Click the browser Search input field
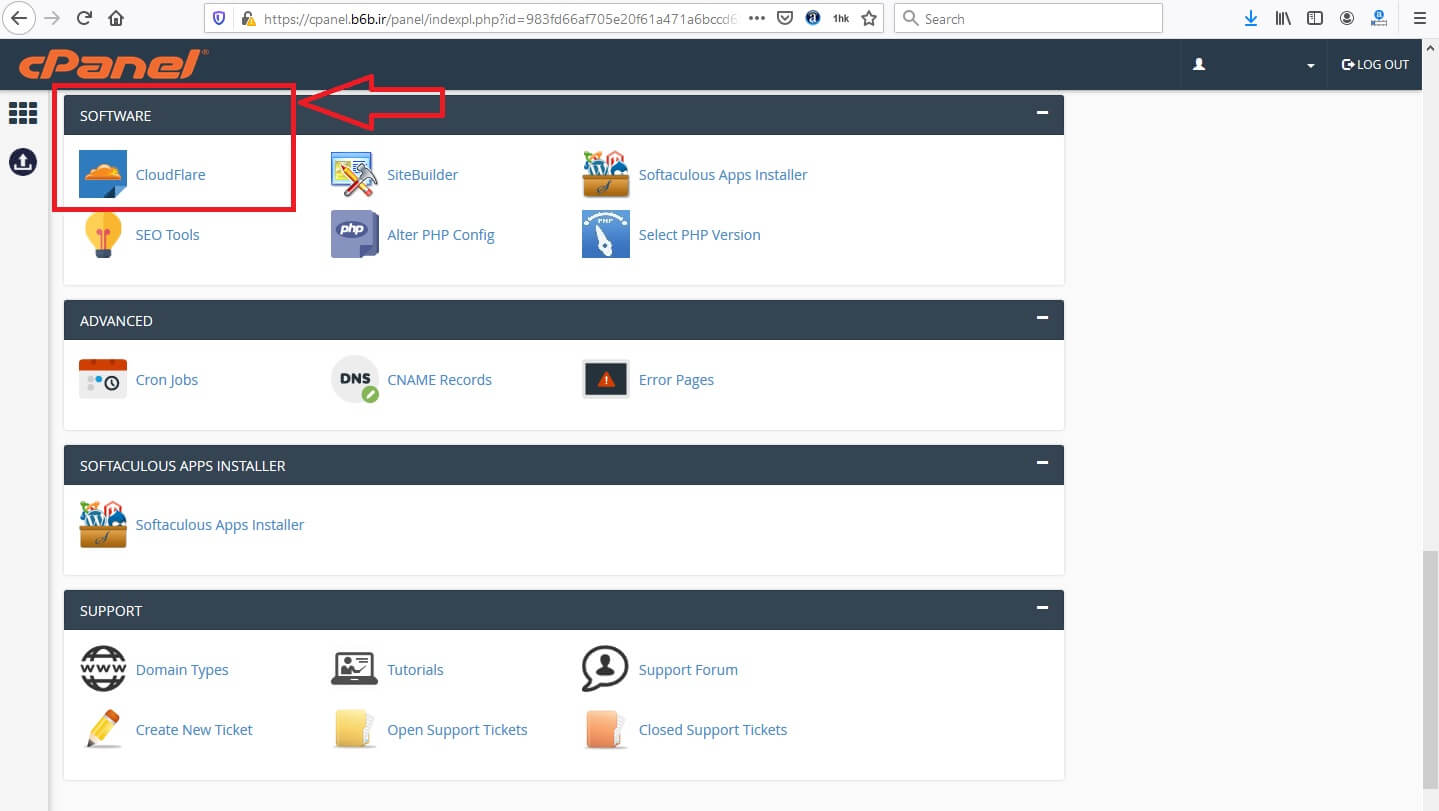 pyautogui.click(x=1028, y=18)
